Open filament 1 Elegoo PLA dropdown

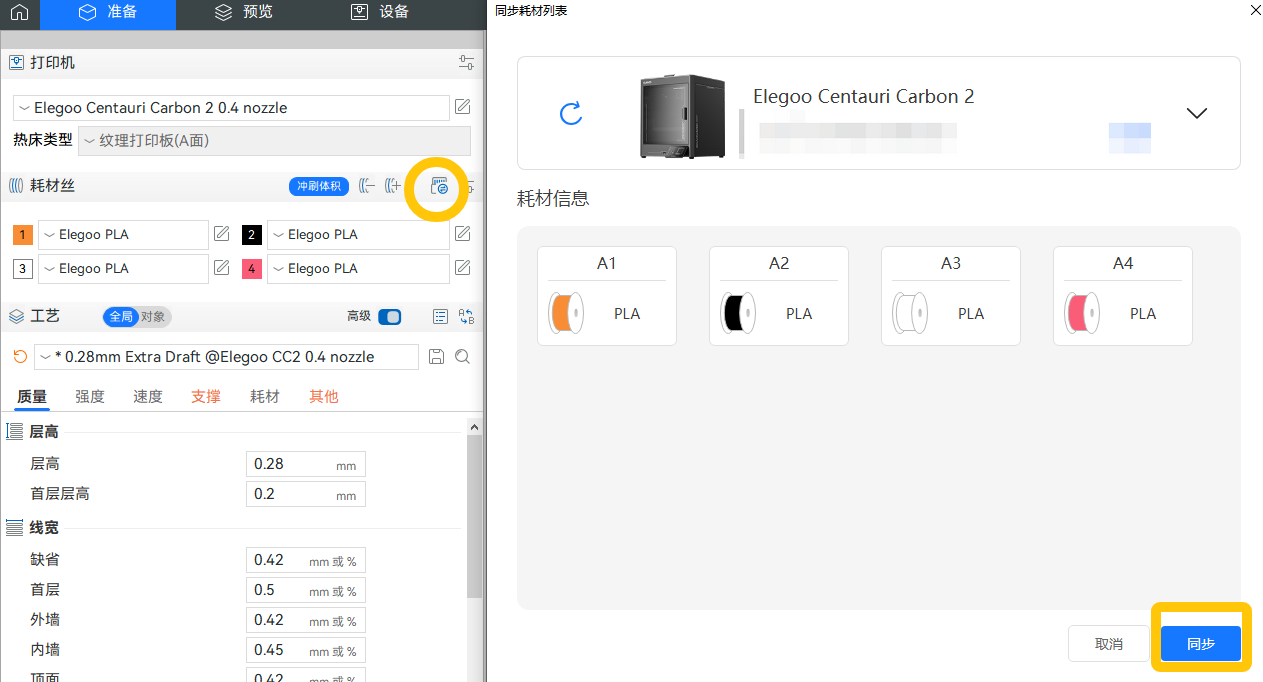pyautogui.click(x=123, y=235)
